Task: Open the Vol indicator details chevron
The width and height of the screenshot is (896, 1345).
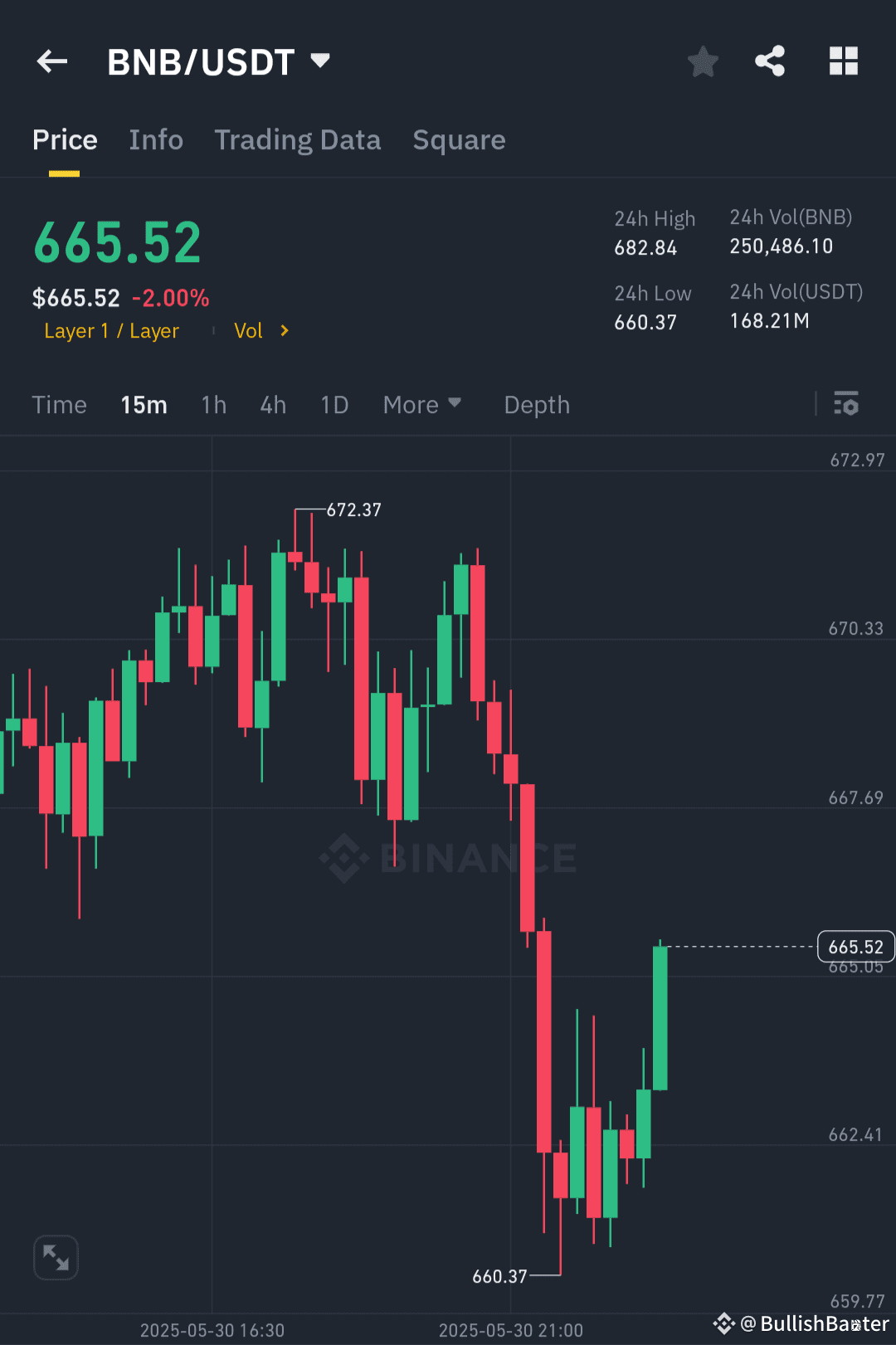Action: click(x=283, y=330)
